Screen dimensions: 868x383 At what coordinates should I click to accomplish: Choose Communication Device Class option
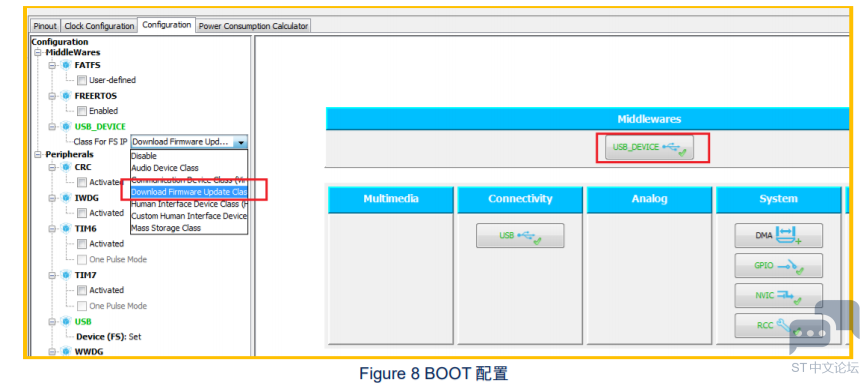[x=189, y=180]
